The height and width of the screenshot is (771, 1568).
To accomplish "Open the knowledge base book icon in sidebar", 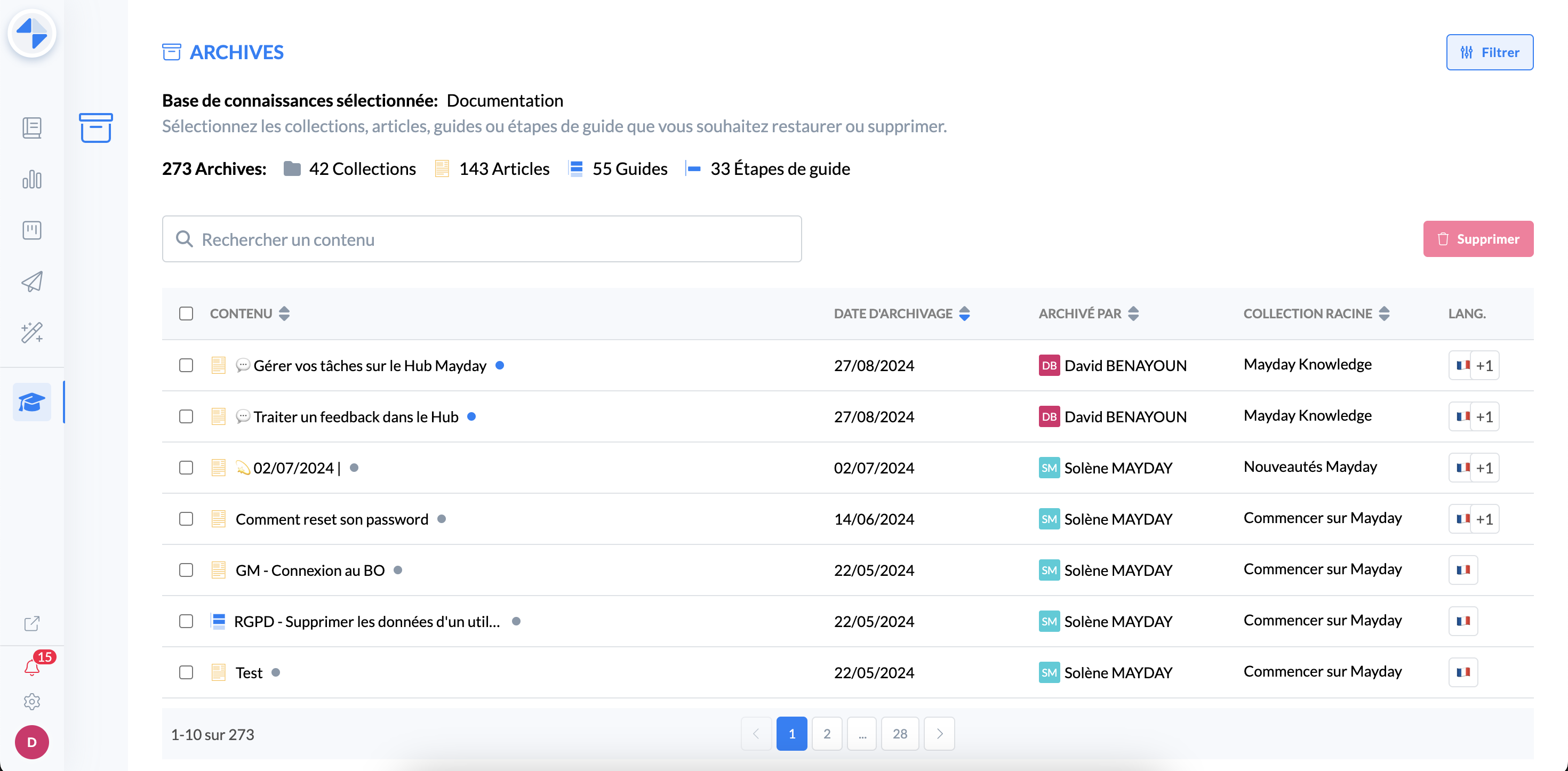I will (x=31, y=128).
